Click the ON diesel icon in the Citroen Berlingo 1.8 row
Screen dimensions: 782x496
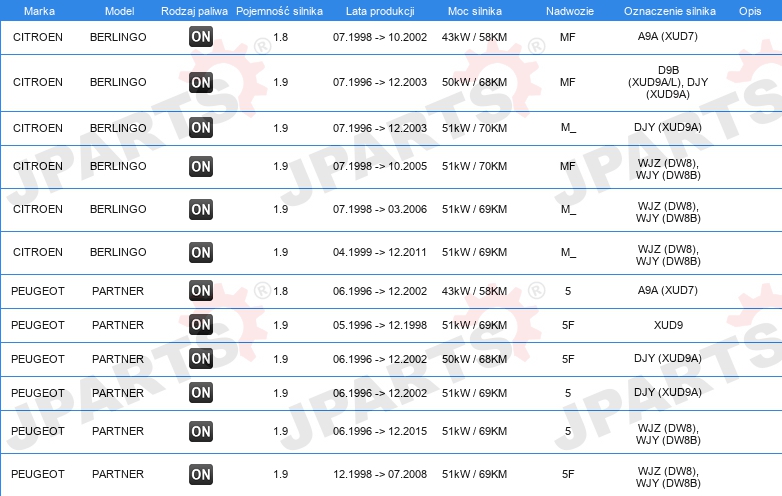[x=201, y=37]
